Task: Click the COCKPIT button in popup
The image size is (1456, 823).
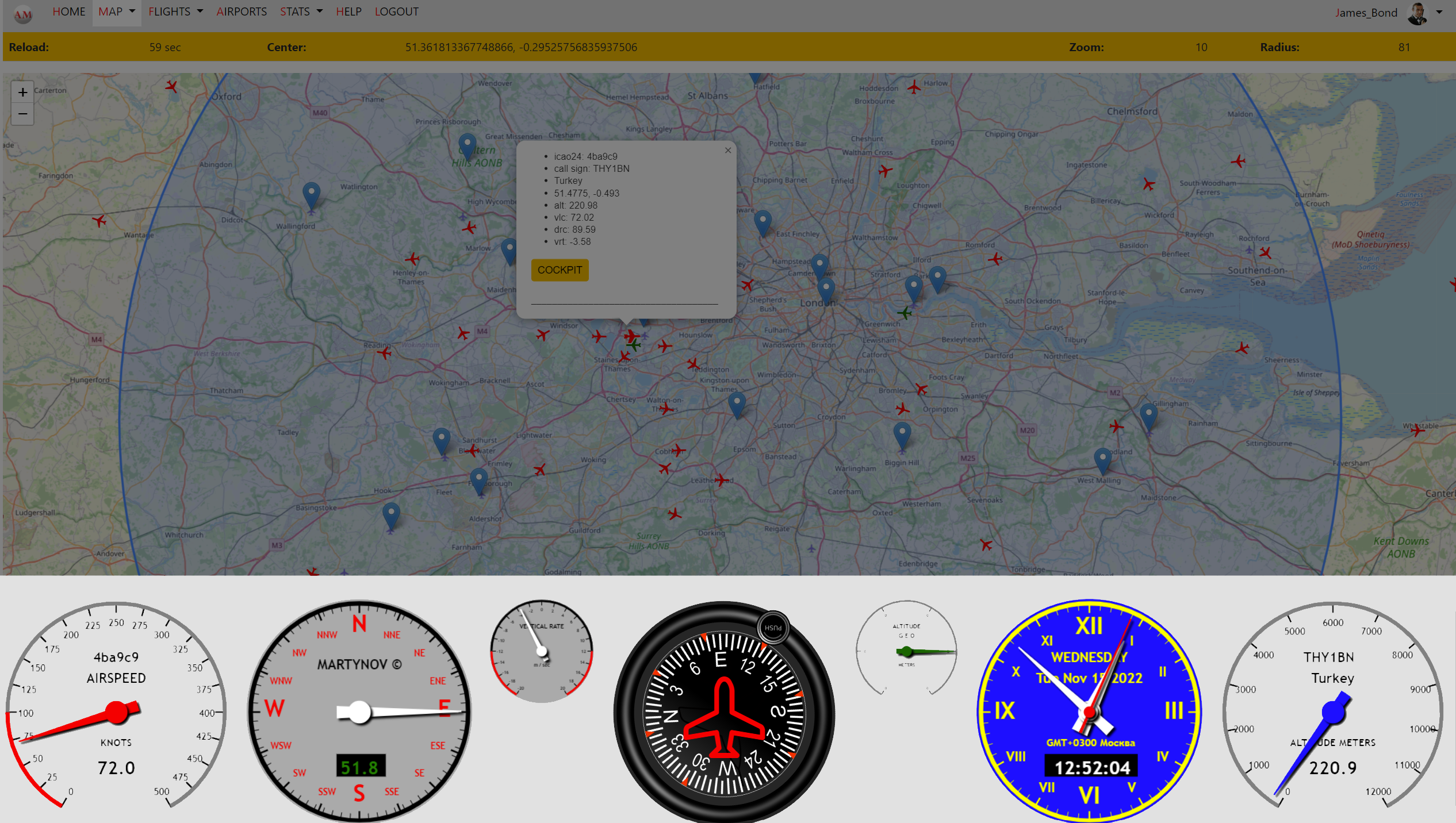Action: (x=560, y=270)
